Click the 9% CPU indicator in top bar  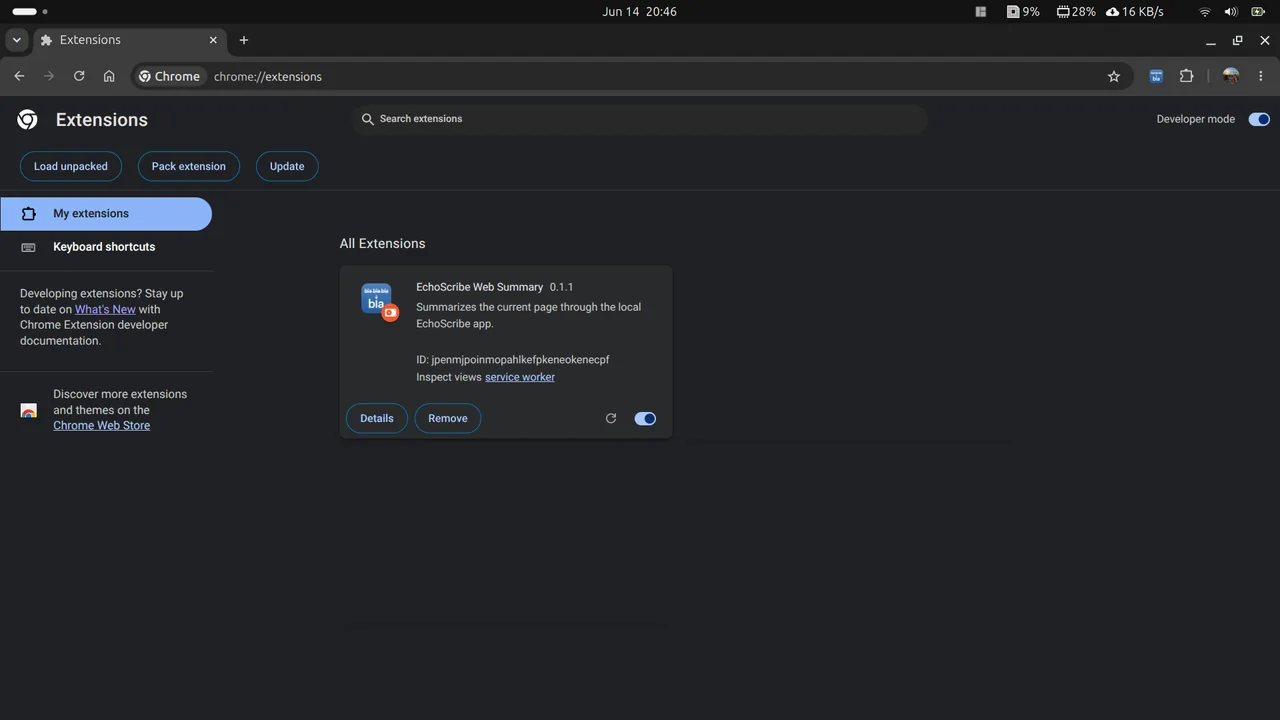1023,12
